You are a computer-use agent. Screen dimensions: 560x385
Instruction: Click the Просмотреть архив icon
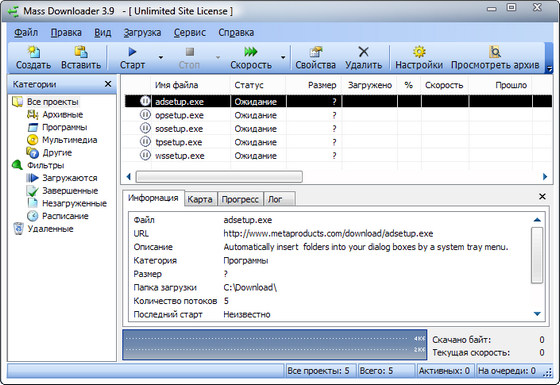tap(495, 52)
